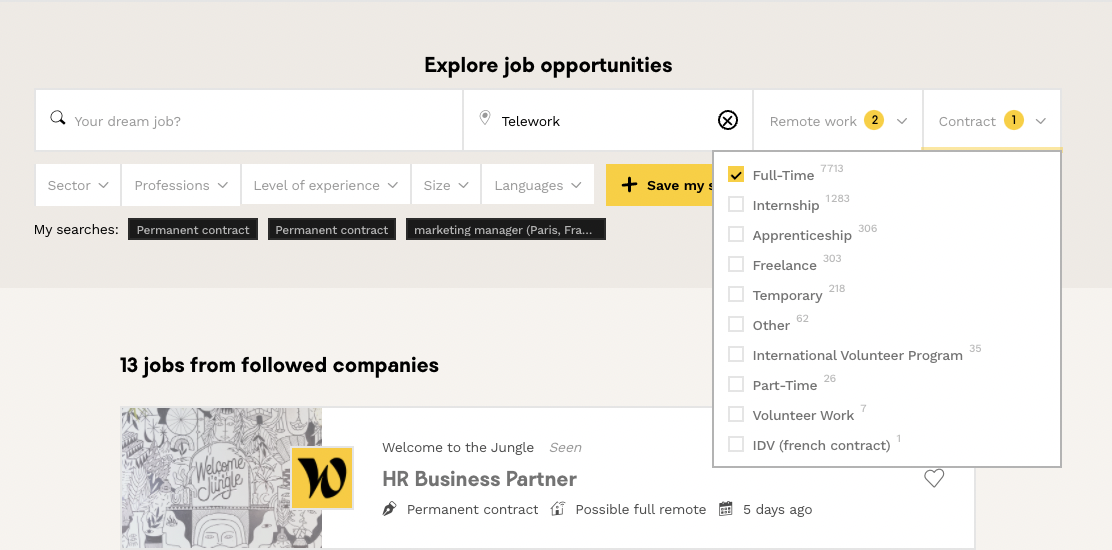The height and width of the screenshot is (550, 1112).
Task: Click the calendar icon near 5 days ago
Action: (x=726, y=509)
